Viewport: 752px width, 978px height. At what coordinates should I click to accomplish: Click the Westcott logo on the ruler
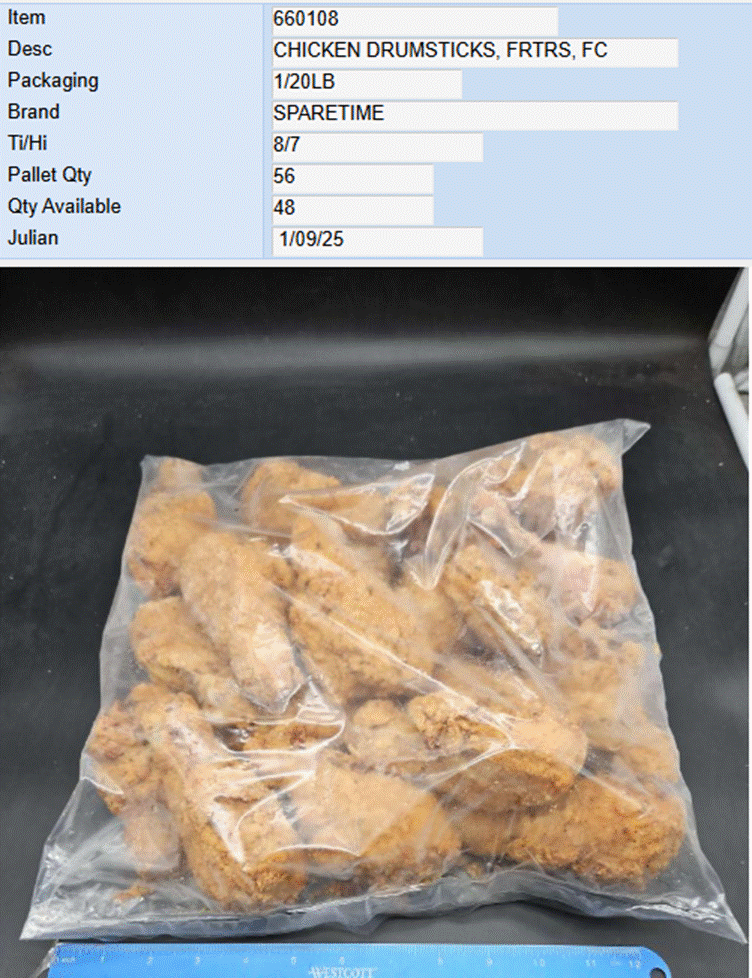344,972
